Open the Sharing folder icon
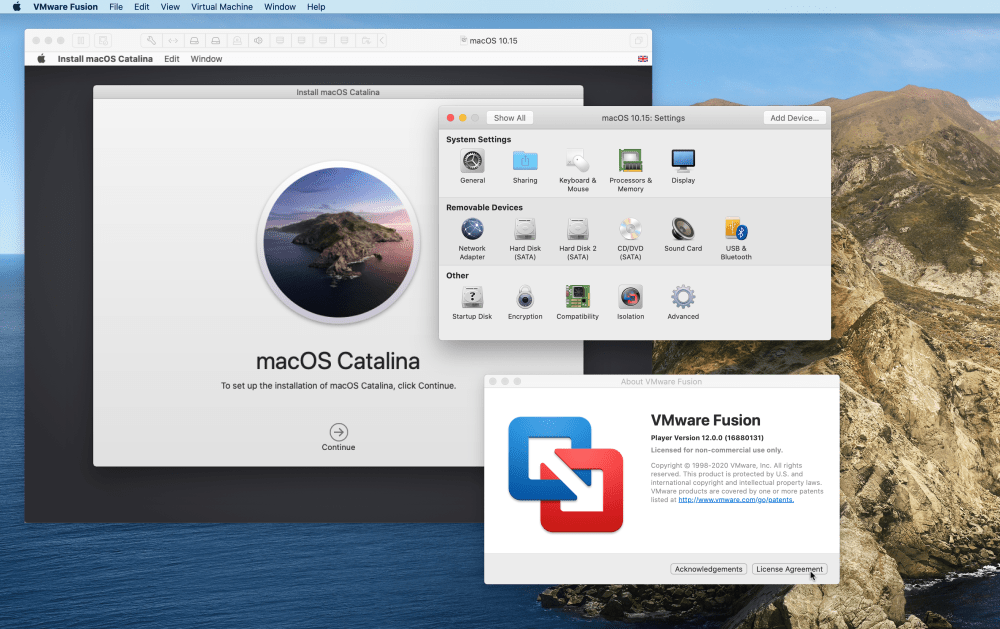 click(x=524, y=162)
